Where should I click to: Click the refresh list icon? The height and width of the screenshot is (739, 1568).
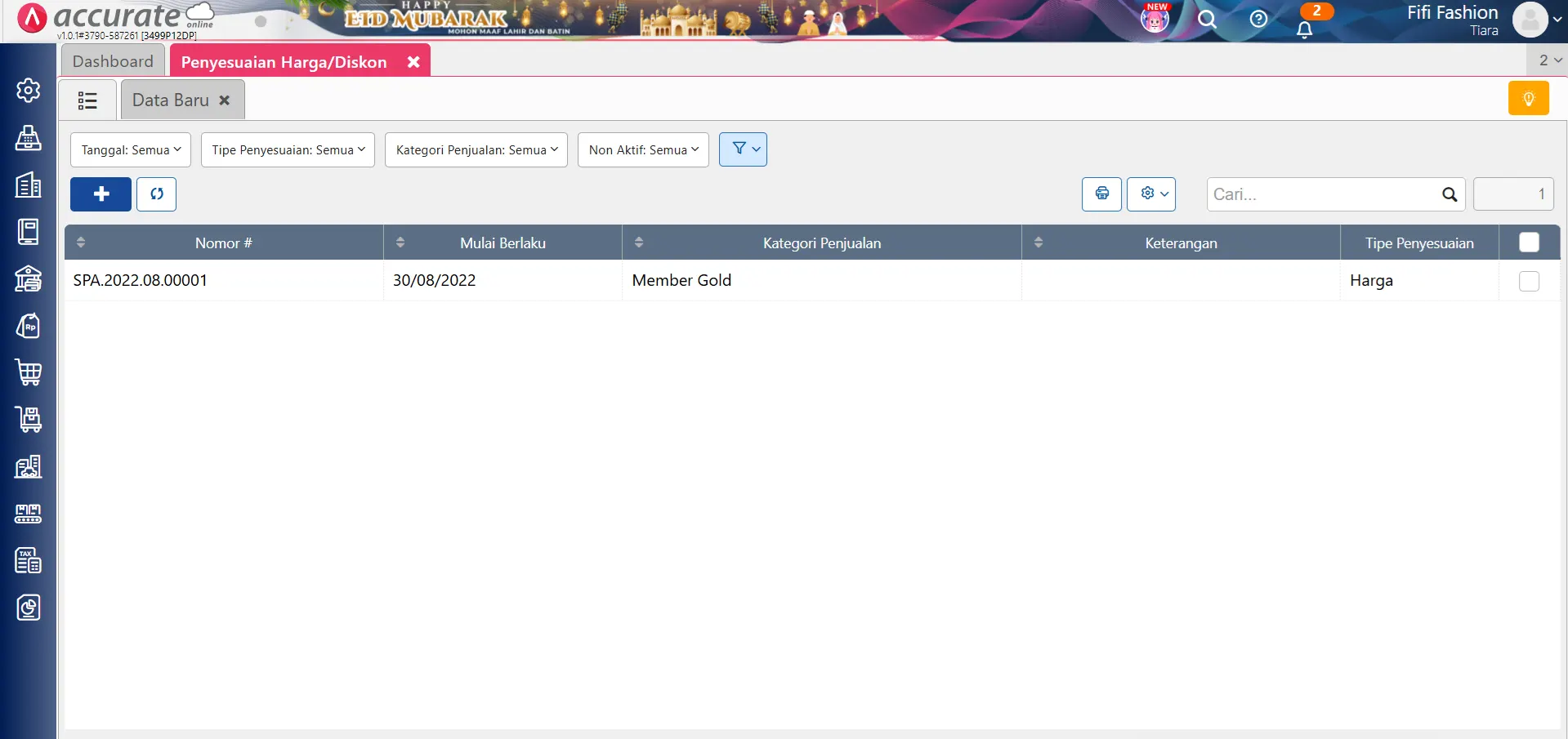point(156,194)
